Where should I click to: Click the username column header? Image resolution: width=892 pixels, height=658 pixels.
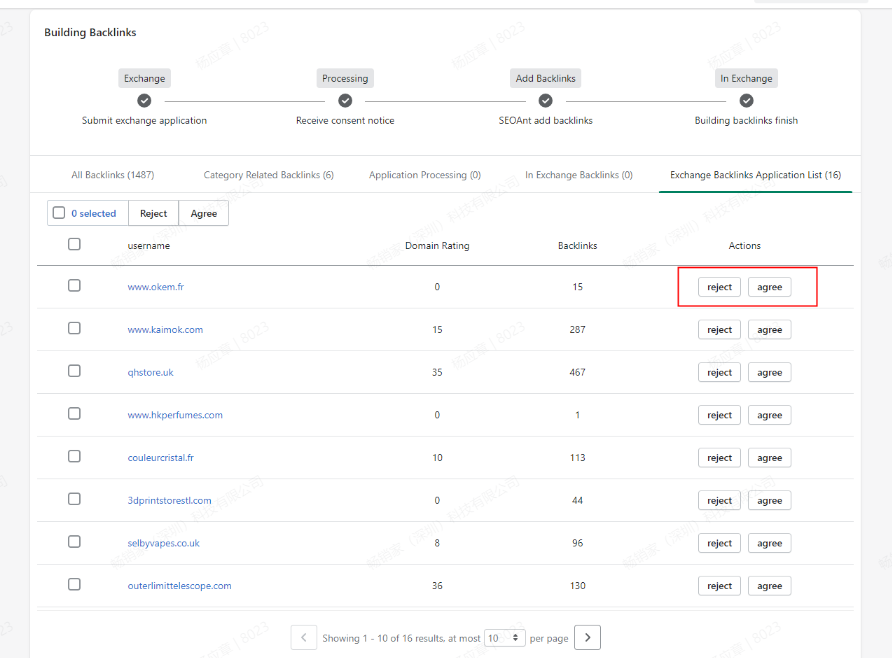[148, 246]
